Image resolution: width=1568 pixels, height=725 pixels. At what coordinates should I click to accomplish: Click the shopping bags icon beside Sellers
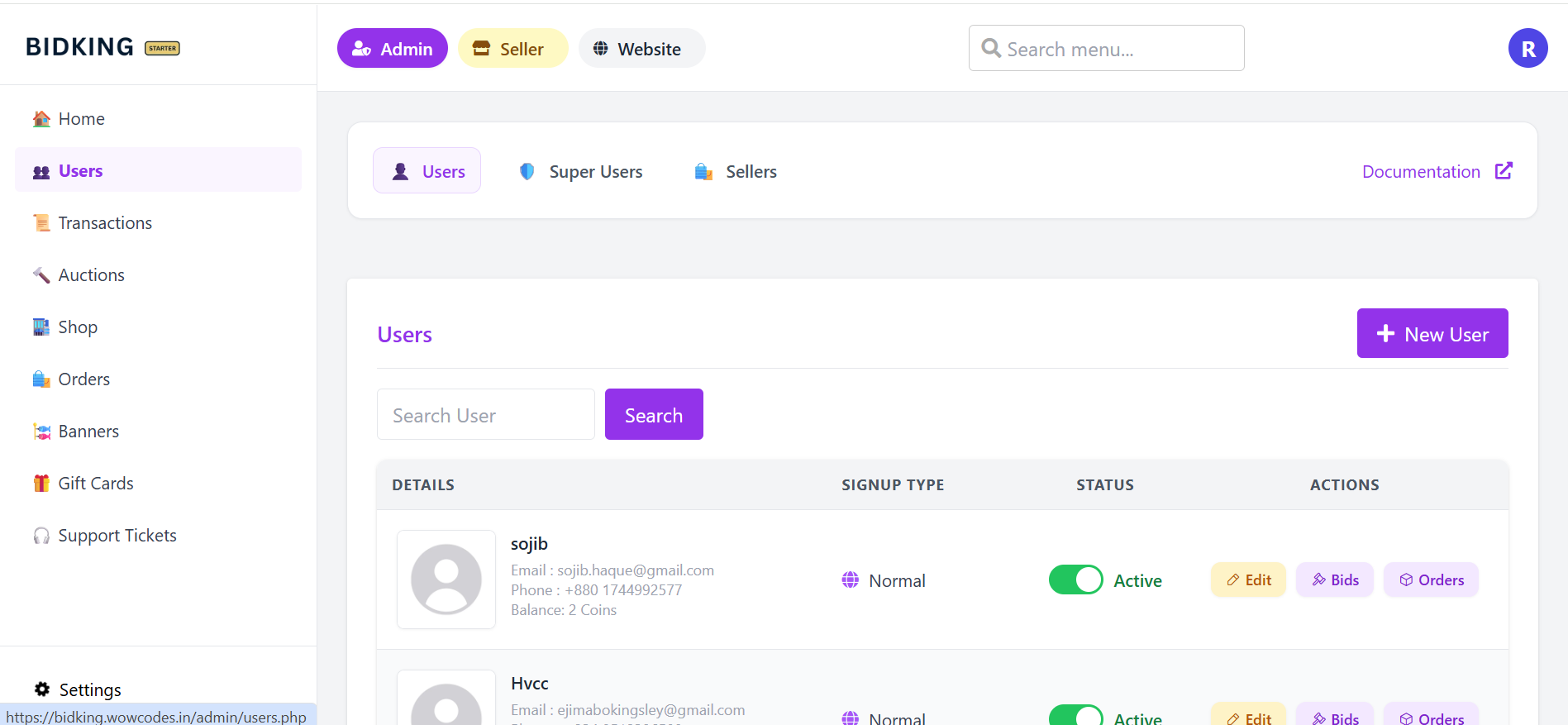[x=703, y=171]
